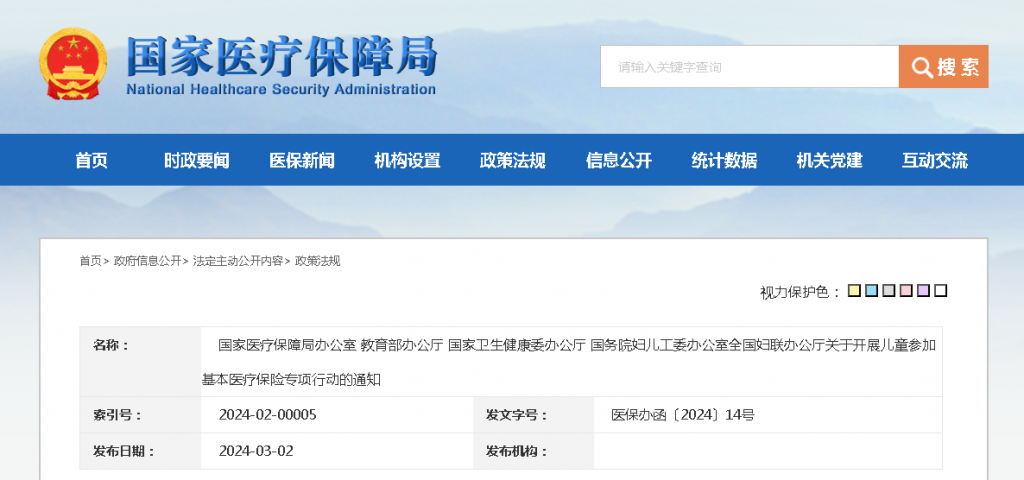Screen dimensions: 1024x480
Task: Open the 首页 navigation item
Action: coord(91,160)
